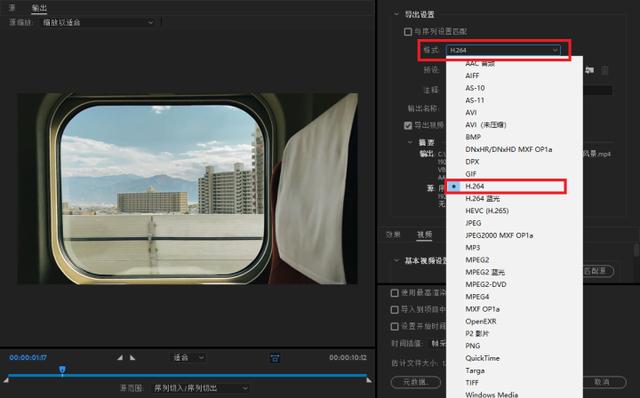Click the Set In Point triangle icon
The height and width of the screenshot is (398, 640).
[120, 358]
